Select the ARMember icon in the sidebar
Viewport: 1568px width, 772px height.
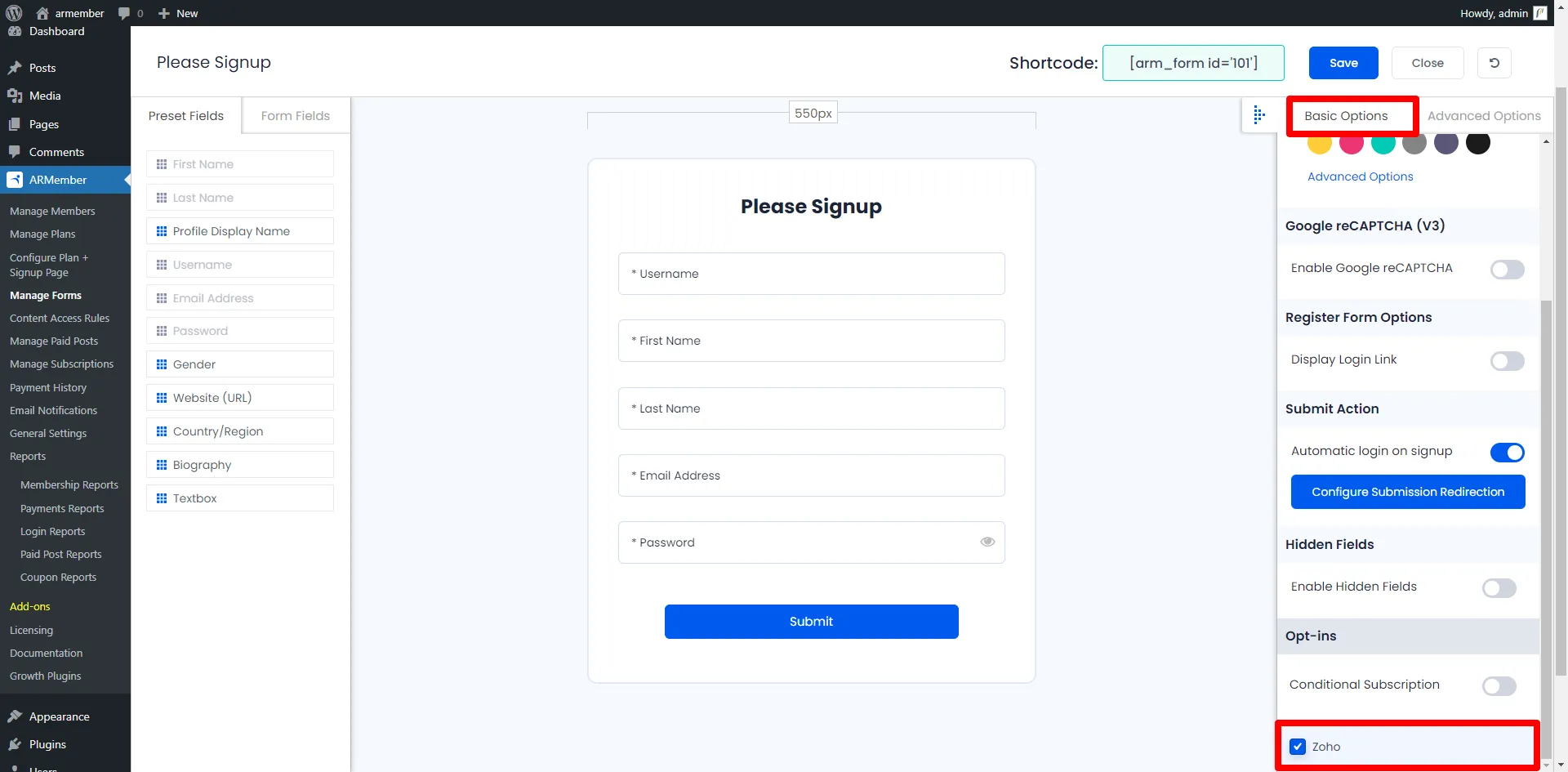pos(15,180)
